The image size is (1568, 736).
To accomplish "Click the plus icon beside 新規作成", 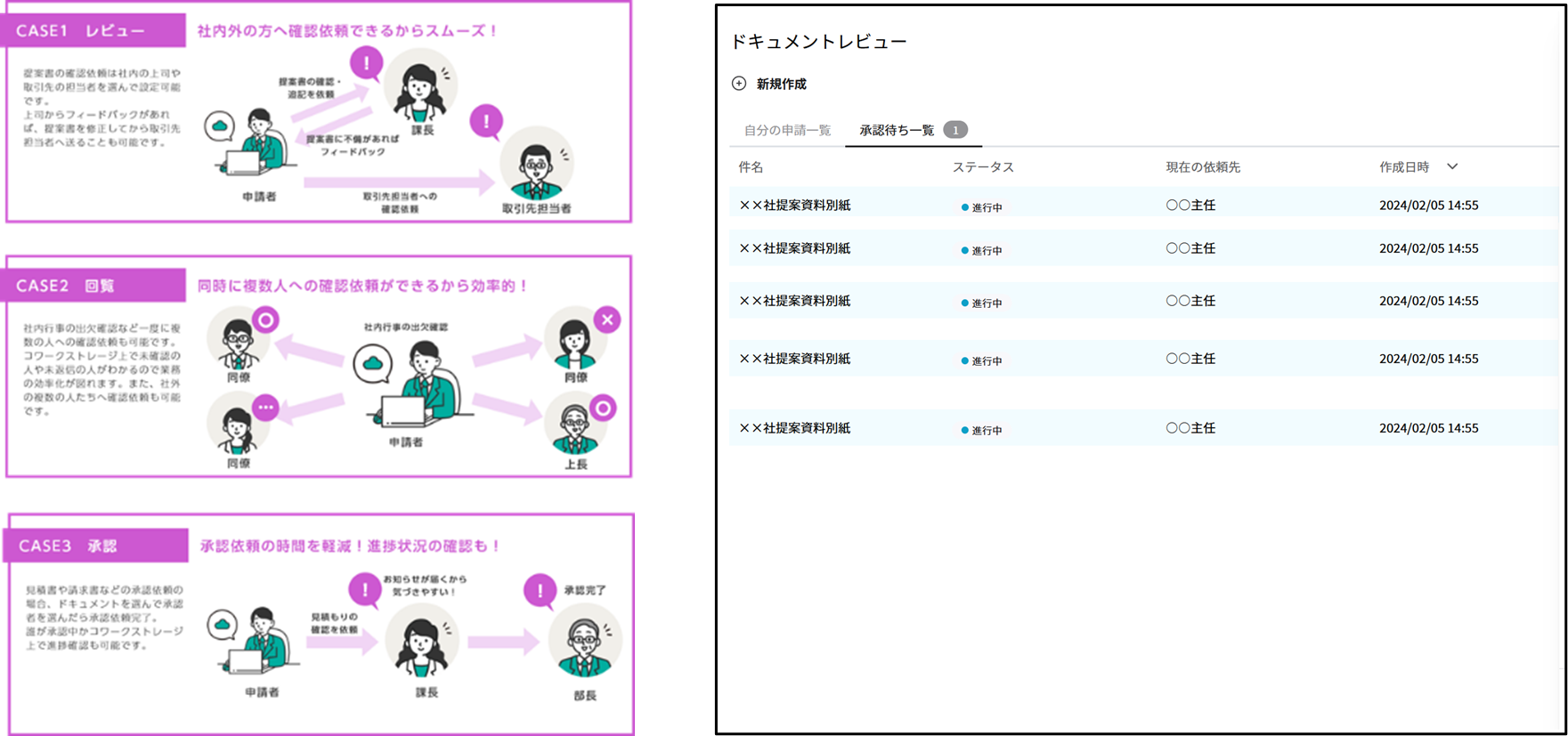I will coord(738,84).
